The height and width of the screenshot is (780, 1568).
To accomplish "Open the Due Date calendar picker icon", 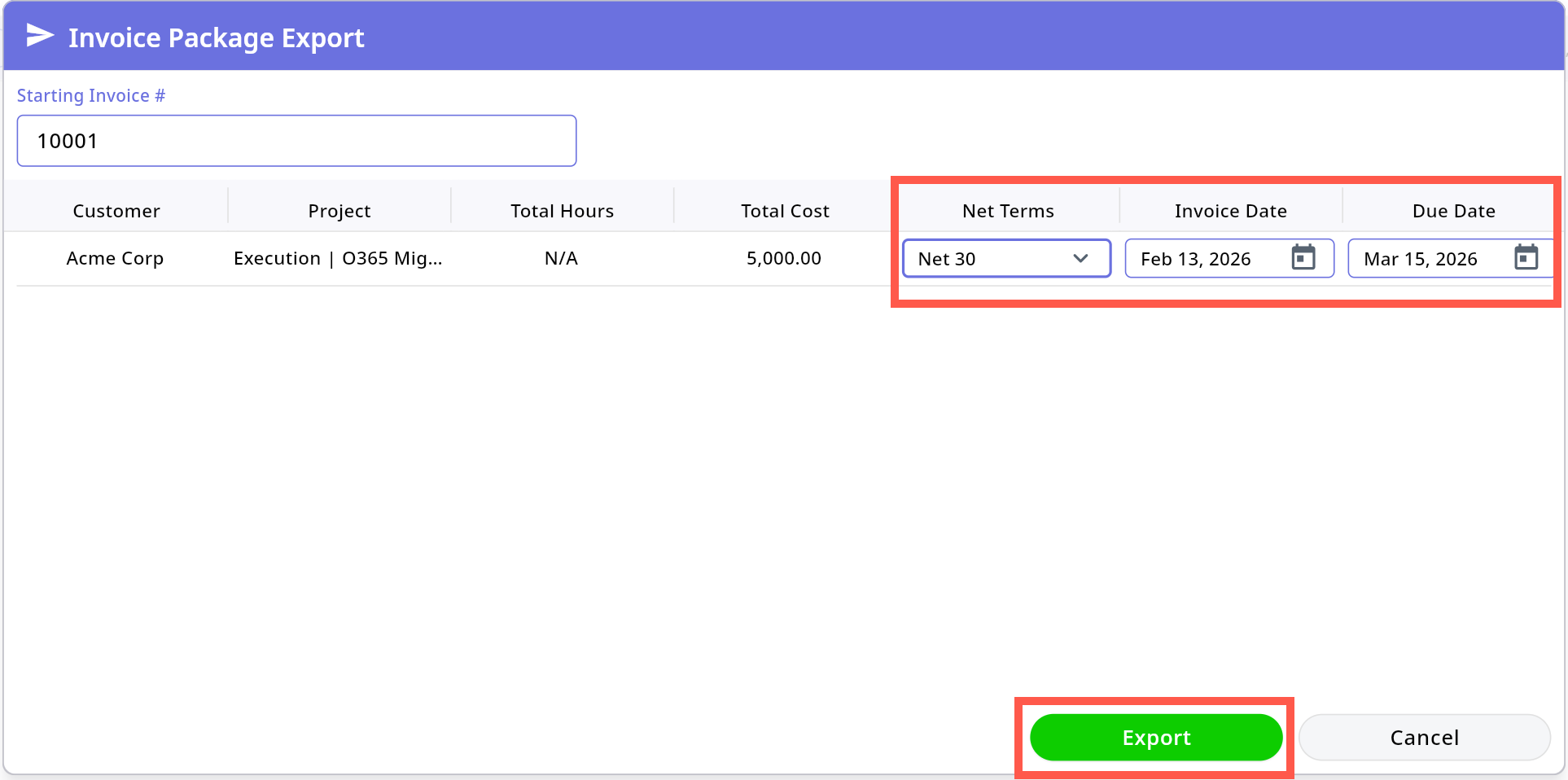I will 1526,258.
